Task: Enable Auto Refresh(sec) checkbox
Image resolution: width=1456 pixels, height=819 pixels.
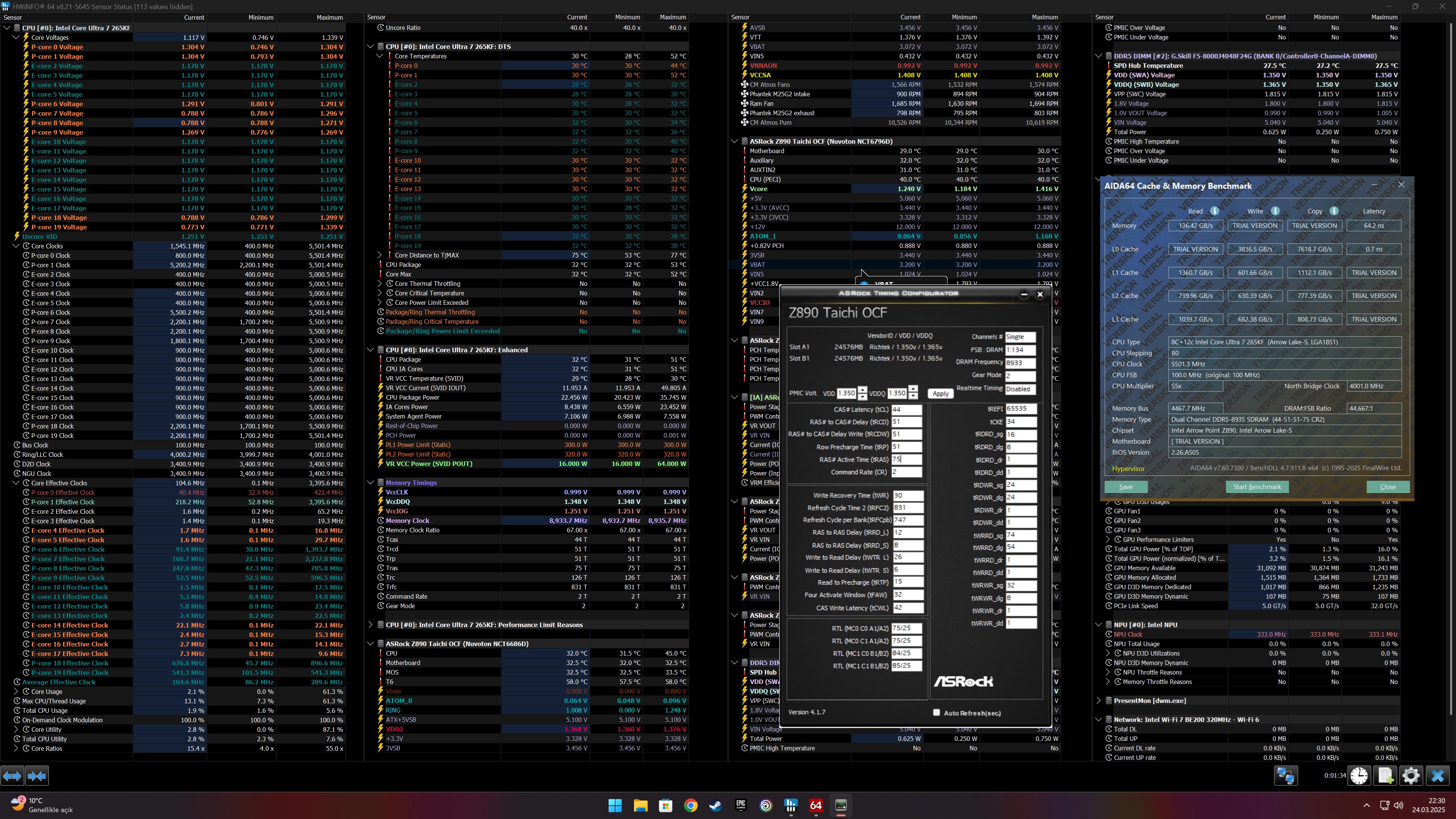Action: point(936,712)
